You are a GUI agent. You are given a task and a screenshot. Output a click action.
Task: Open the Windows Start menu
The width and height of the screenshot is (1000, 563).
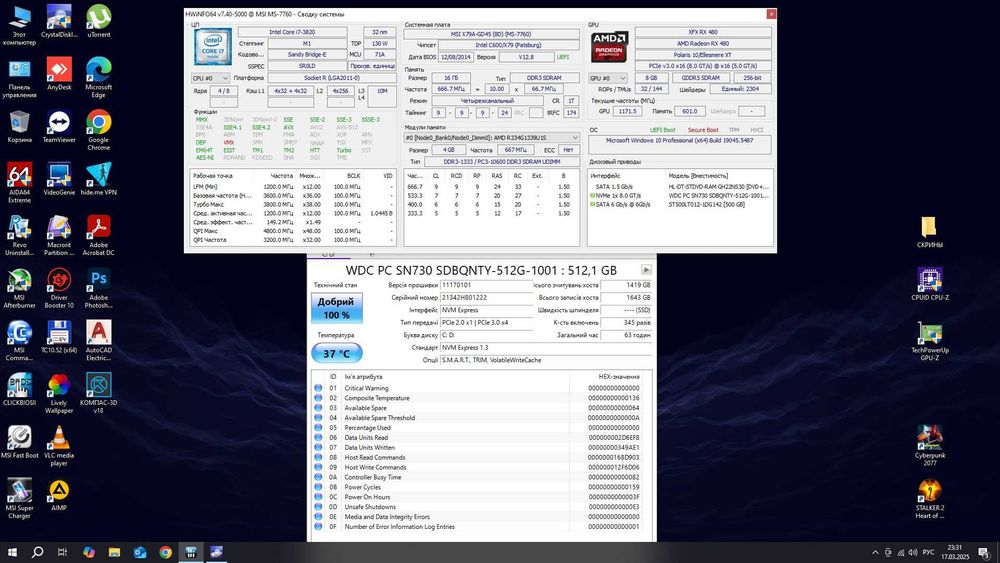click(x=11, y=552)
